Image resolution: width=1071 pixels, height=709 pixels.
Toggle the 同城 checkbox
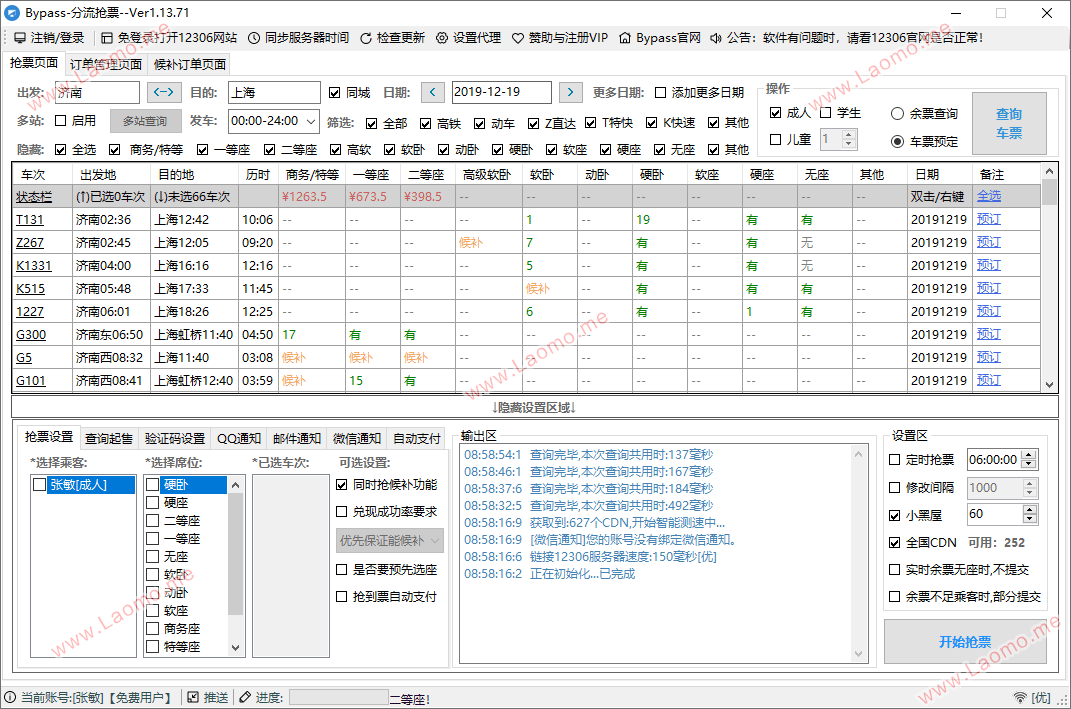(x=334, y=93)
